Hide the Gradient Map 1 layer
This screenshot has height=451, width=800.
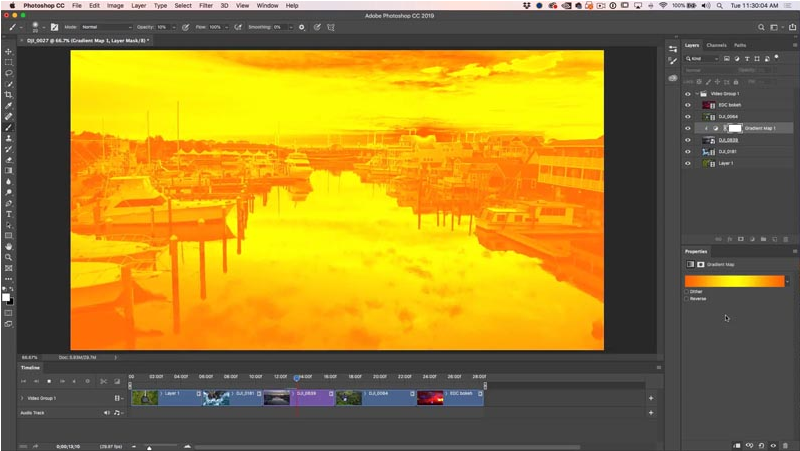pyautogui.click(x=688, y=129)
